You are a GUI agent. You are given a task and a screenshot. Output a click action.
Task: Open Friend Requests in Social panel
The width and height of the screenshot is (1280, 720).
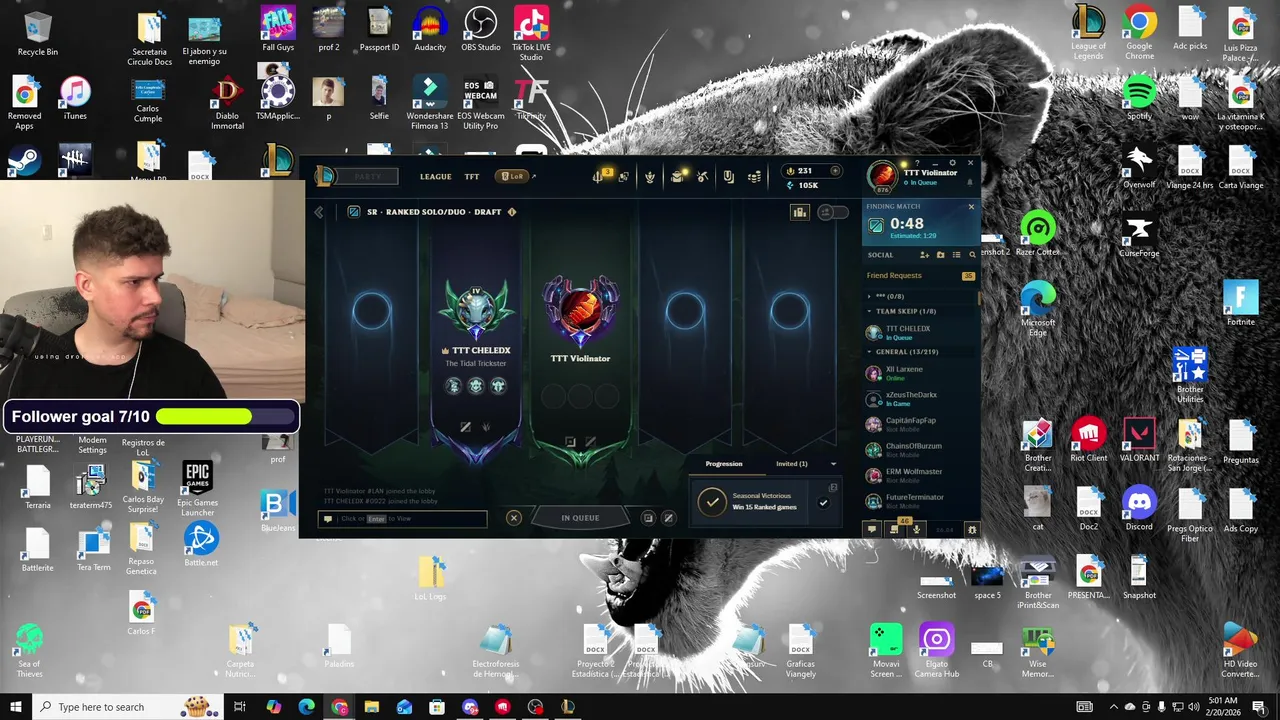pos(920,276)
